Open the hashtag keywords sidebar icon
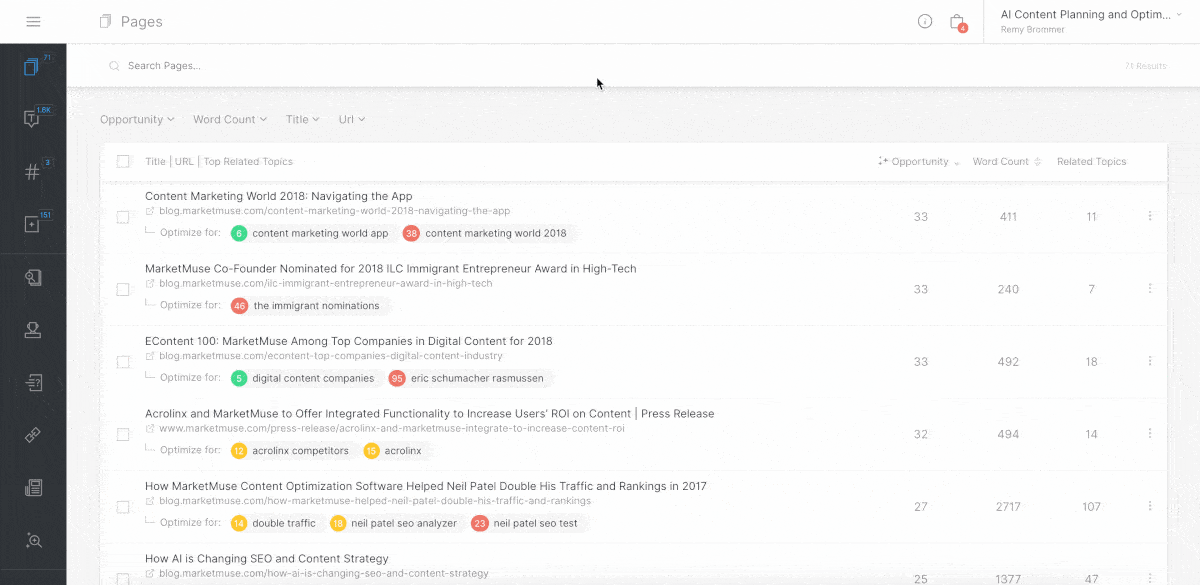 coord(32,172)
